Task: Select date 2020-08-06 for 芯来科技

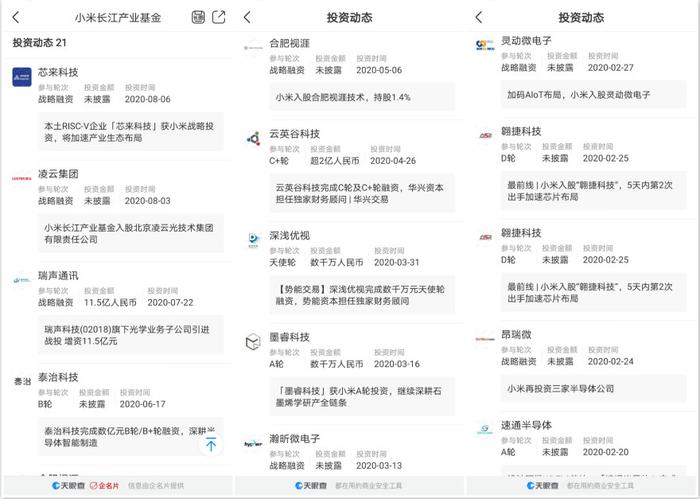Action: [148, 99]
